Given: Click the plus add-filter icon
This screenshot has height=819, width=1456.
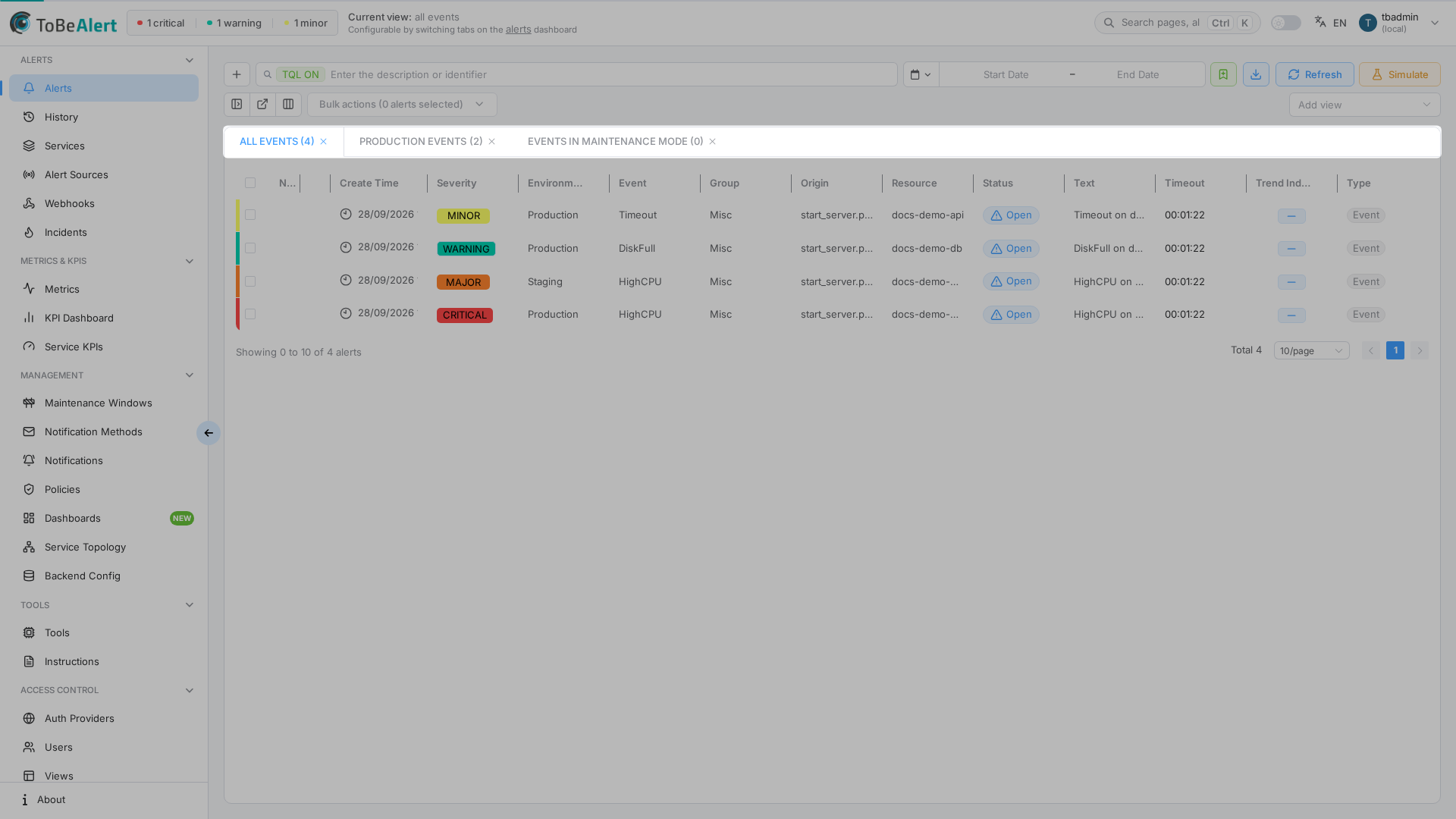Looking at the screenshot, I should pyautogui.click(x=237, y=74).
